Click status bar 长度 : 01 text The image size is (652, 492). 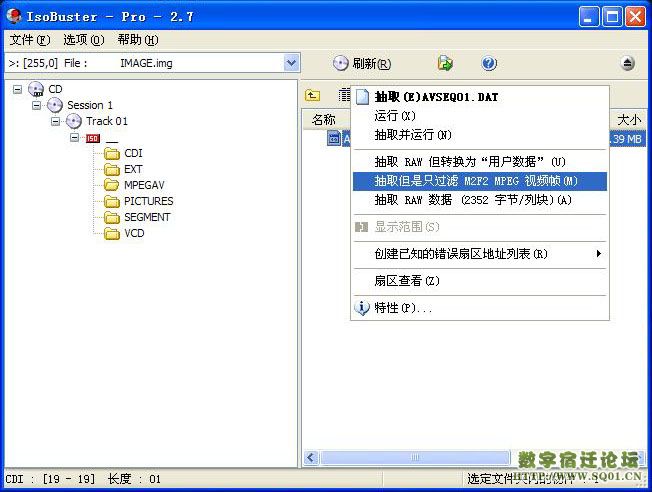coord(134,479)
